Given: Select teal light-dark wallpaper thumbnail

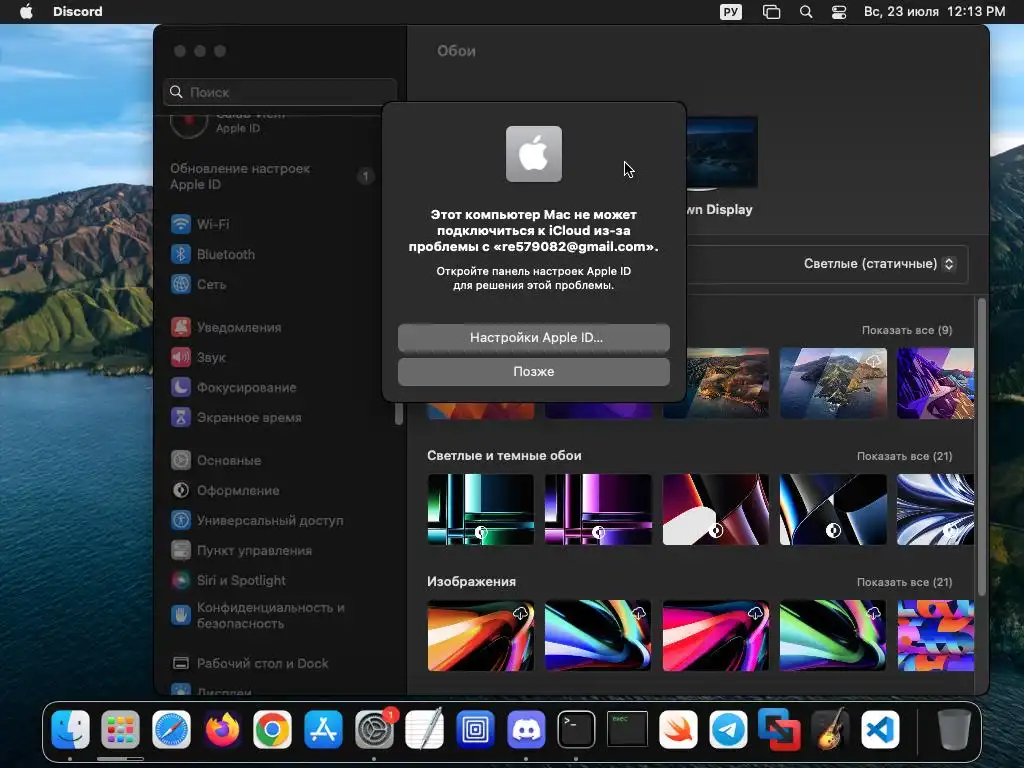Looking at the screenshot, I should [481, 509].
